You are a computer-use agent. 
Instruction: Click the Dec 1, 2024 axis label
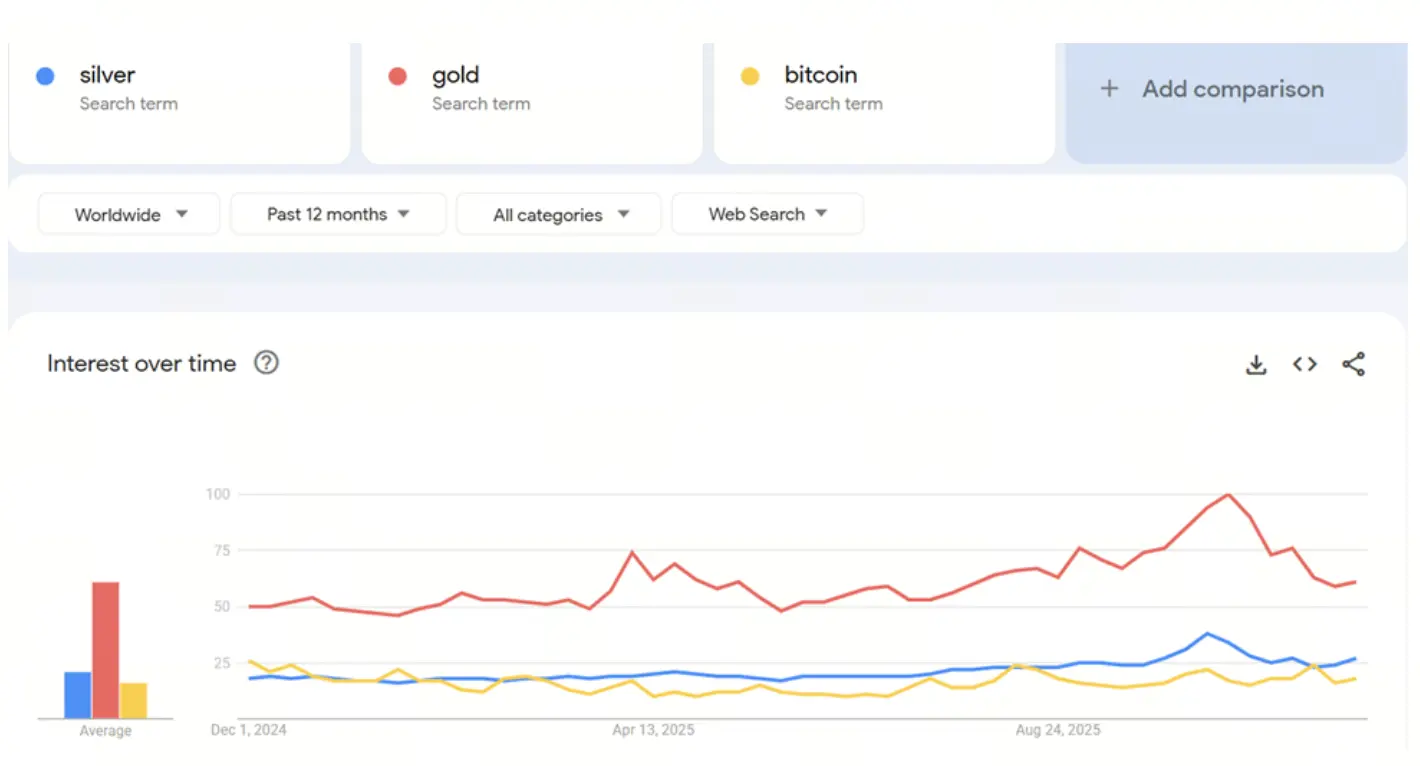tap(248, 730)
